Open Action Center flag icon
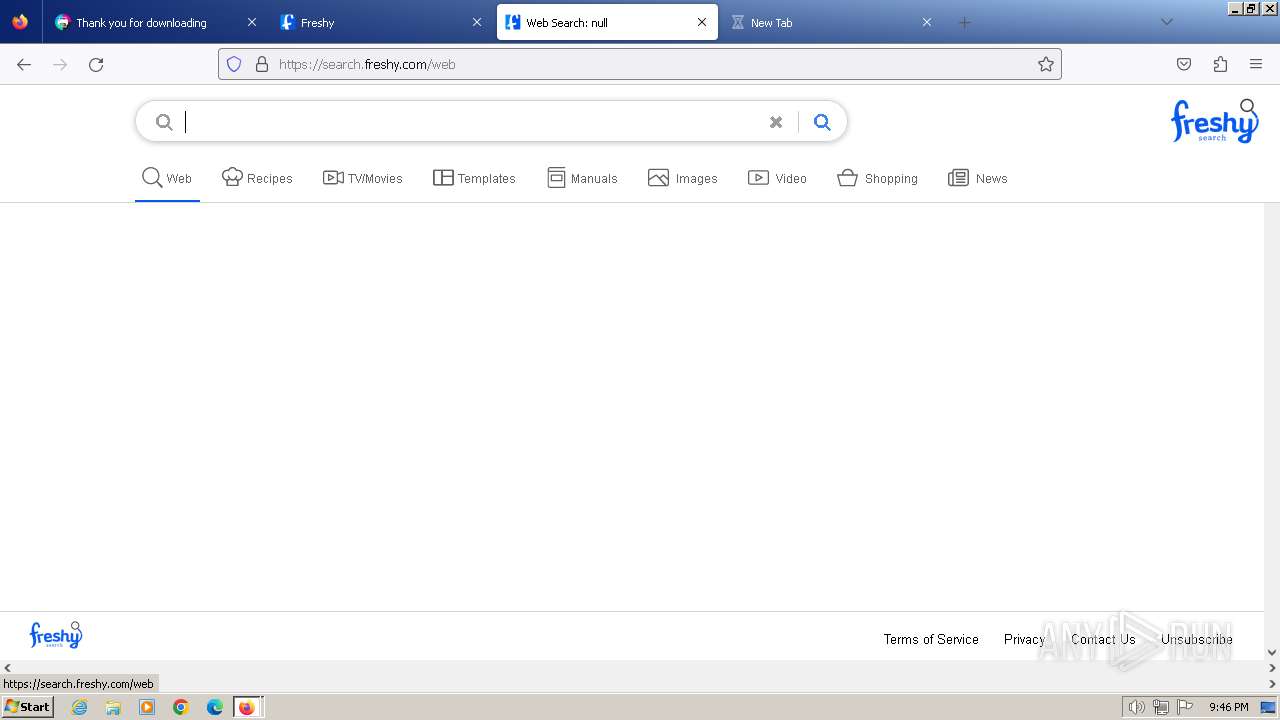 (x=1185, y=707)
